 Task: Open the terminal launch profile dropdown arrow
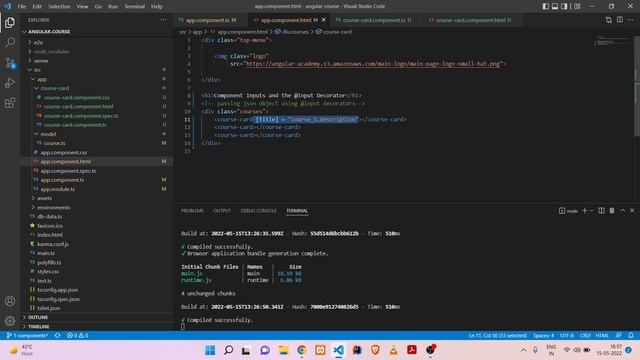point(591,211)
